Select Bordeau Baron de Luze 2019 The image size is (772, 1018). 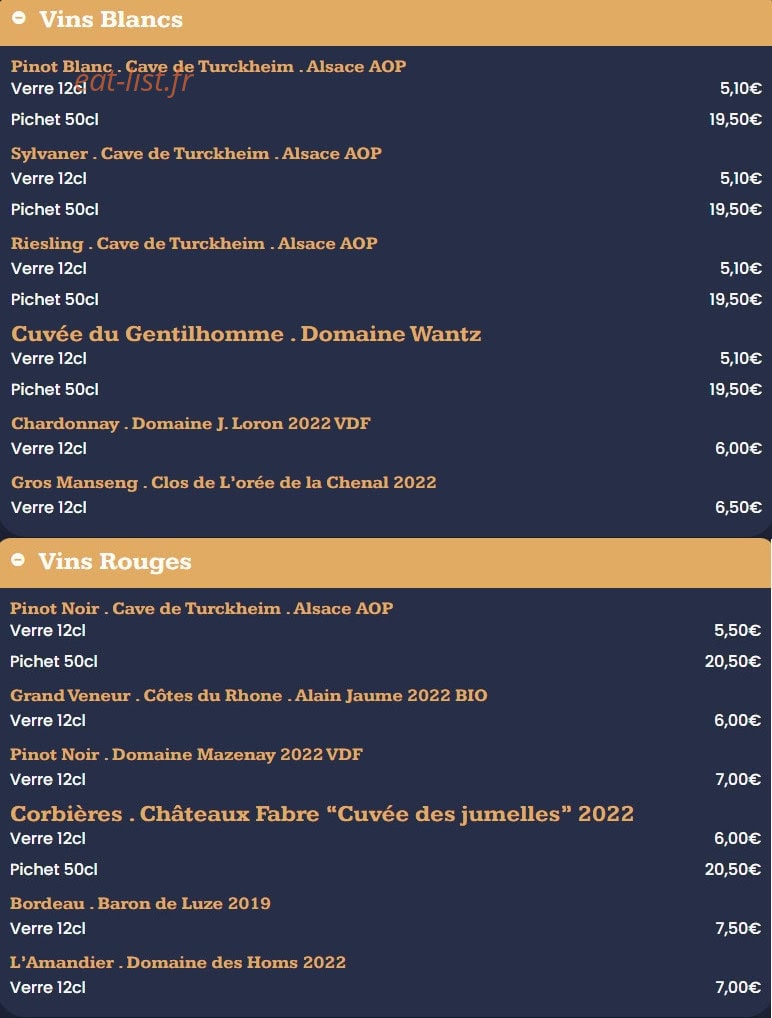tap(140, 904)
